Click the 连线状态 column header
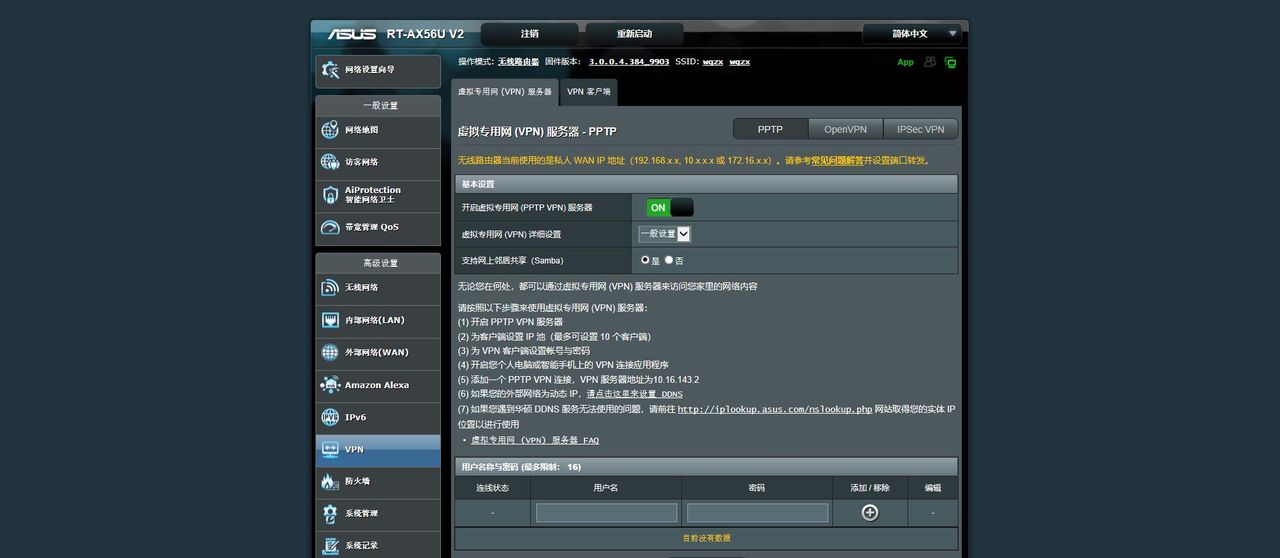The image size is (1280, 558). (493, 488)
